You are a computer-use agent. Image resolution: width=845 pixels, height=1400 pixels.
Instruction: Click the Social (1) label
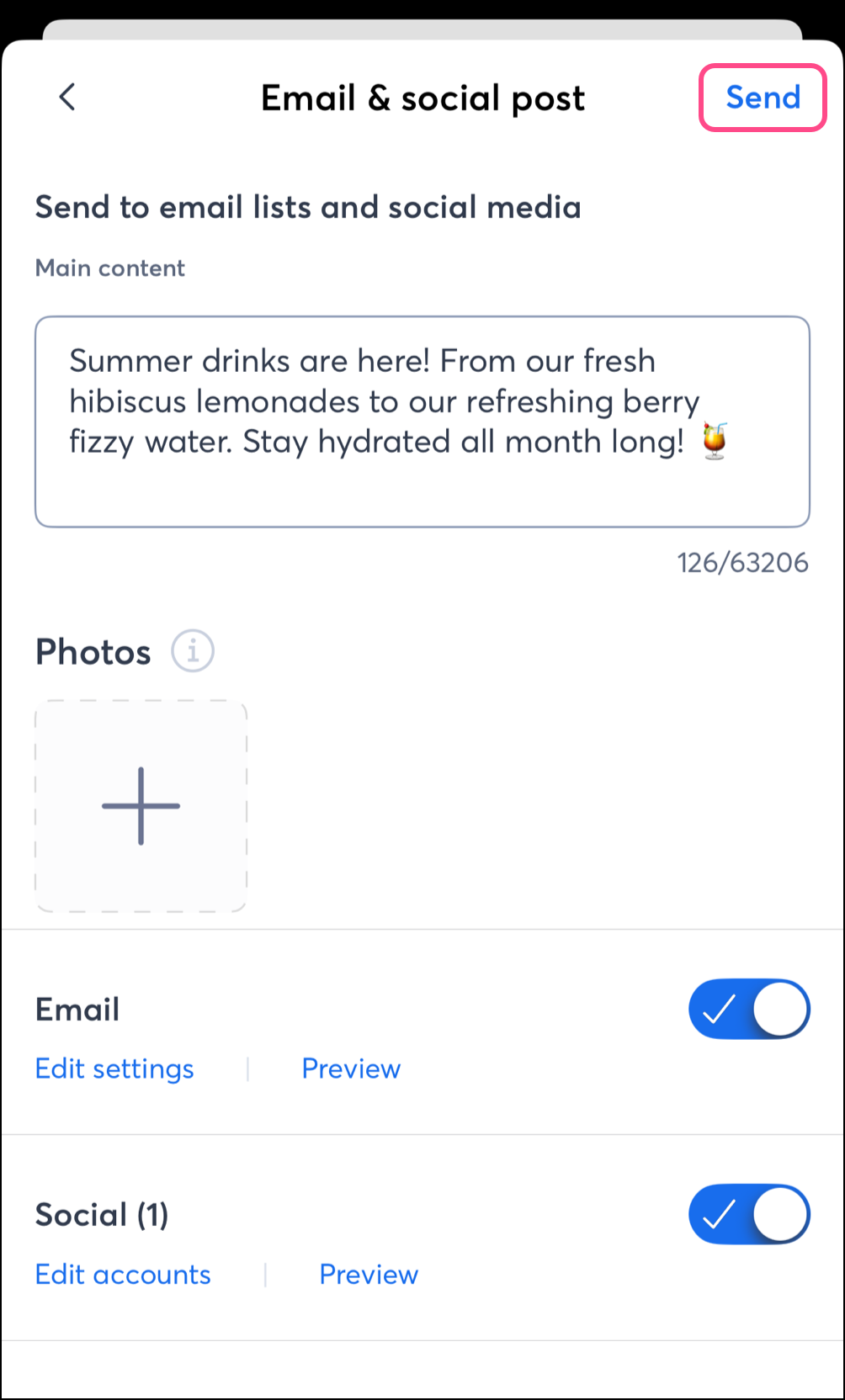point(102,1215)
